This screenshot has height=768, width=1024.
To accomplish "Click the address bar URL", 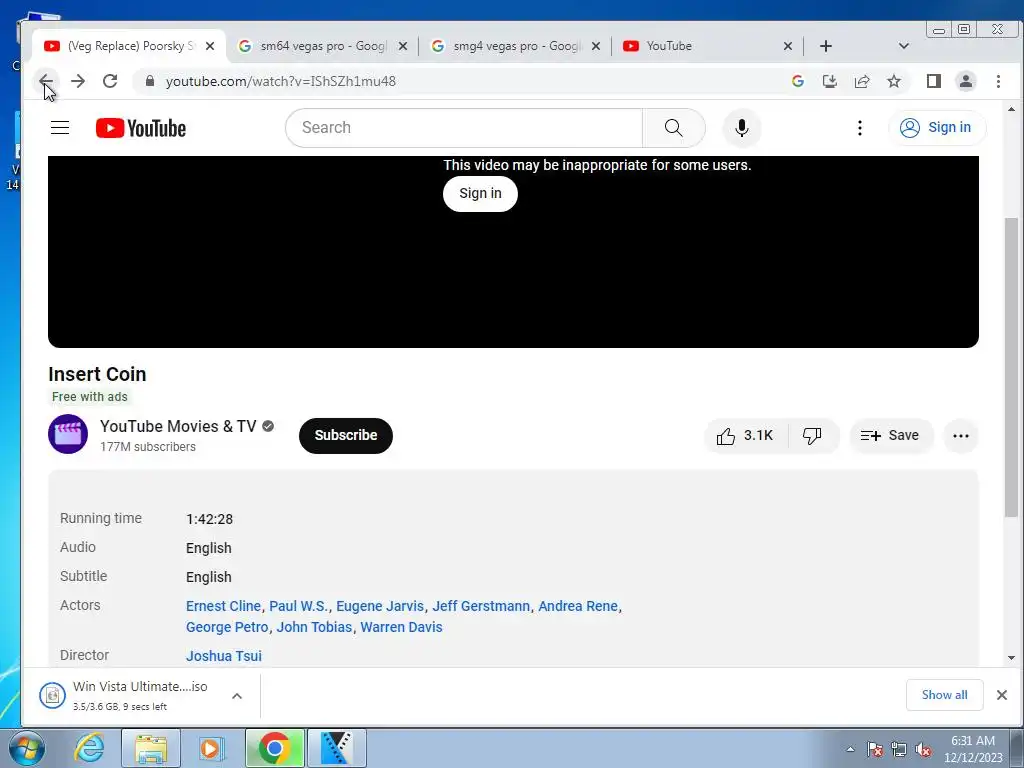I will pyautogui.click(x=281, y=81).
